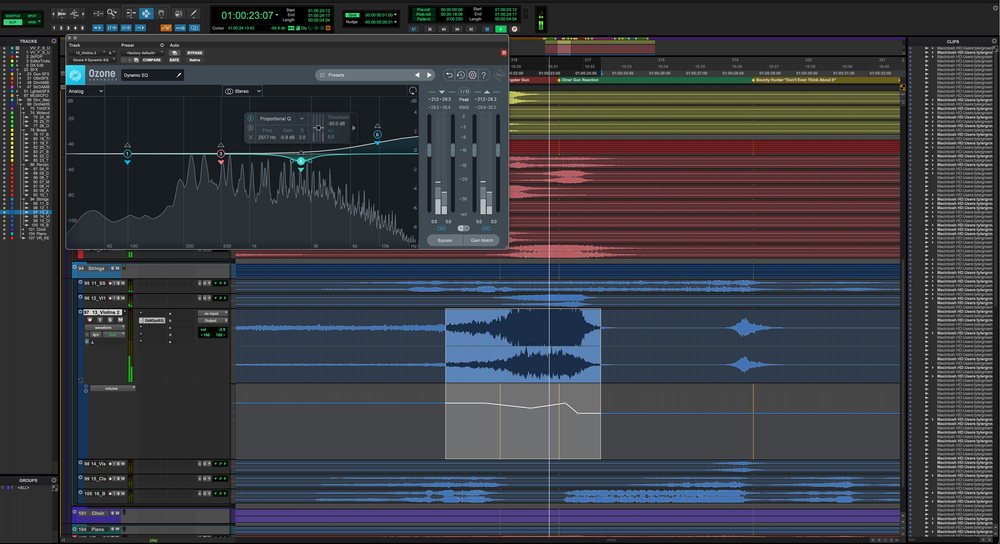Open the OzDynEQ insert on Violins 2

pyautogui.click(x=154, y=320)
